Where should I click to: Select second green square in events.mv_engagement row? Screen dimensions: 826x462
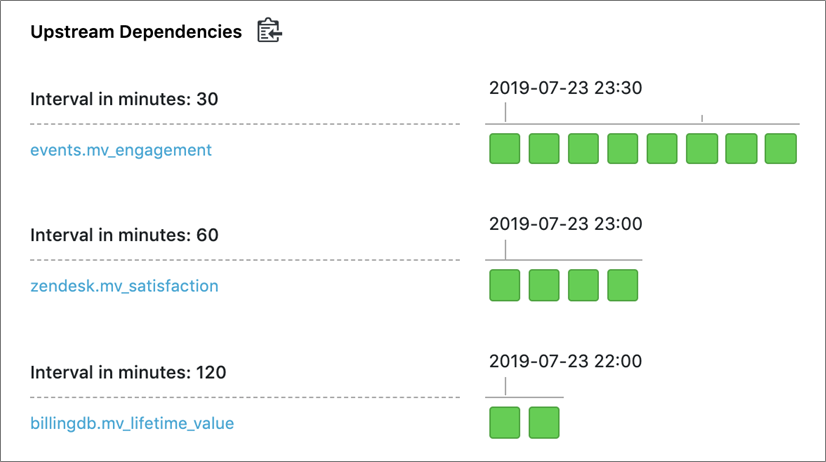click(544, 149)
